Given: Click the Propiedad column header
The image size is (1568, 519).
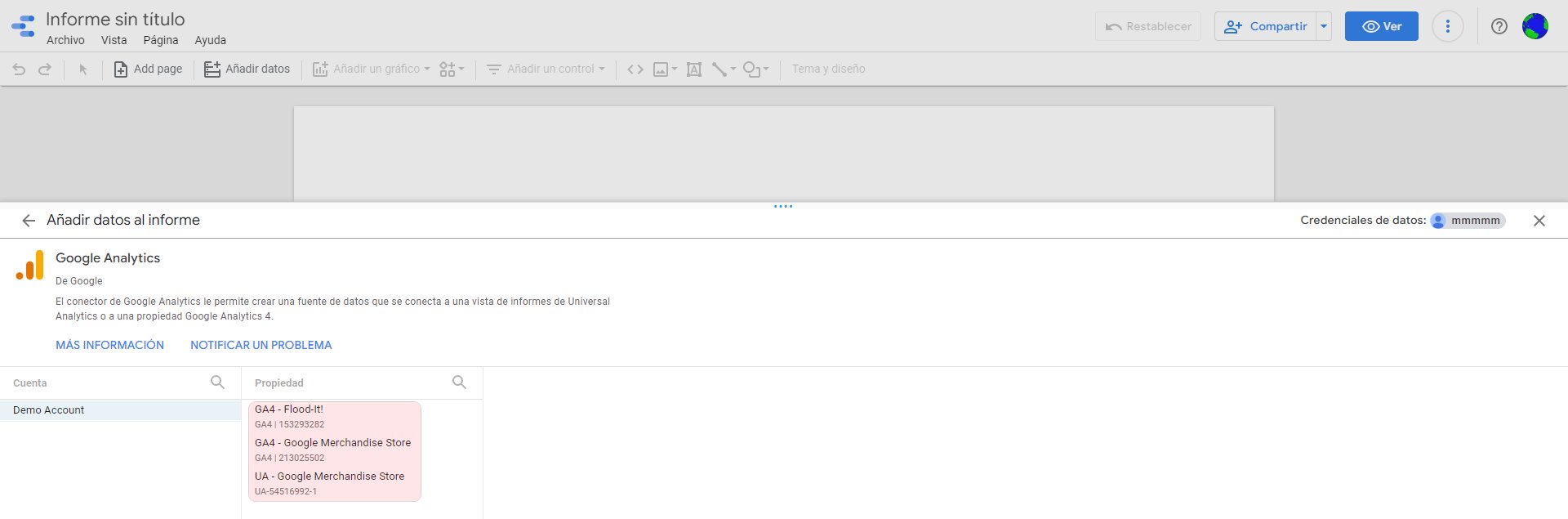Looking at the screenshot, I should pos(279,383).
